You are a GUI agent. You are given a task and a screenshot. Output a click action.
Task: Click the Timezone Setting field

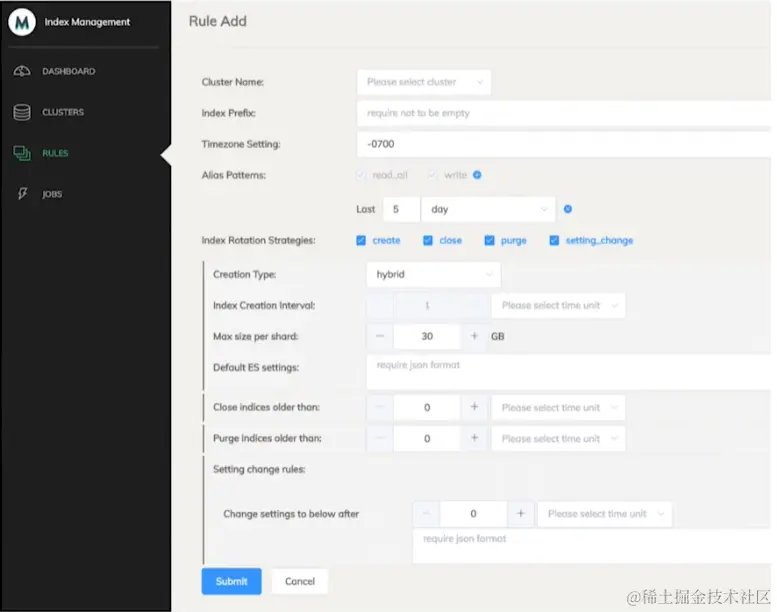click(x=564, y=144)
